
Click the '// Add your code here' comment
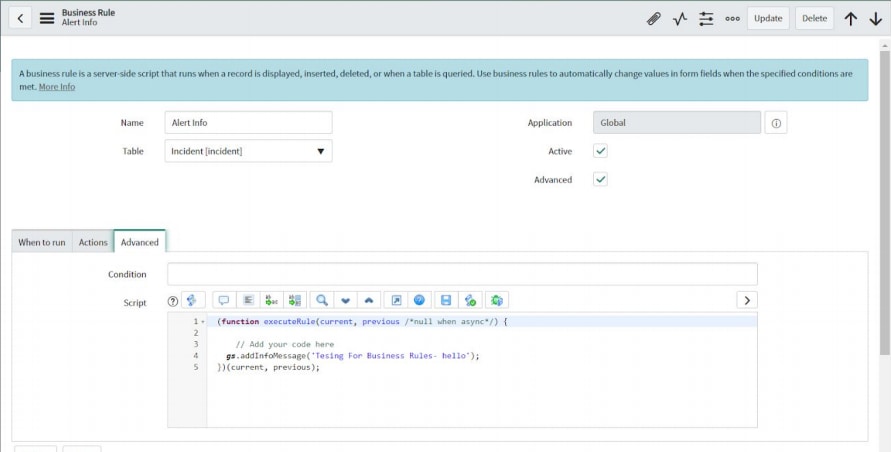click(284, 345)
